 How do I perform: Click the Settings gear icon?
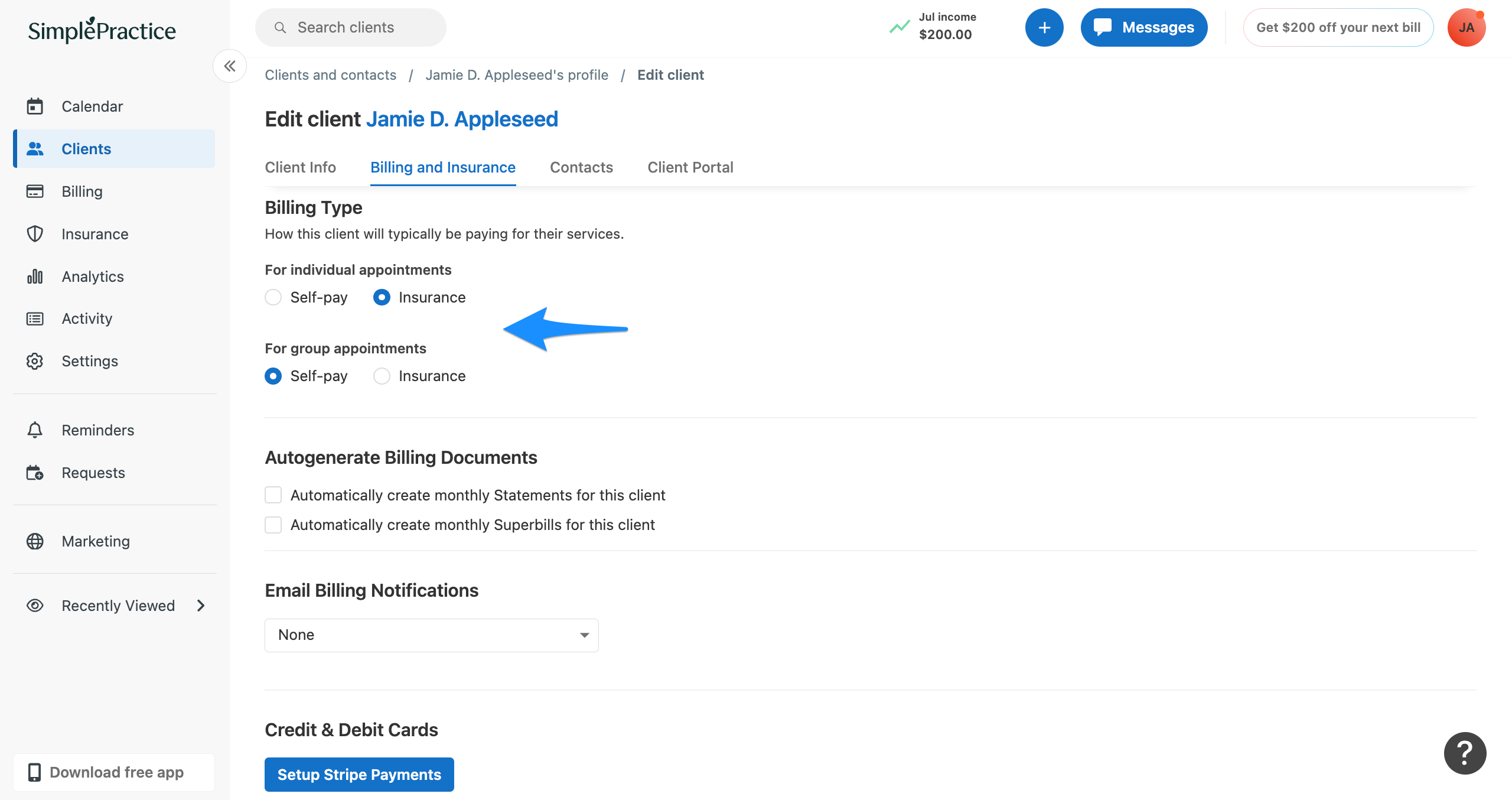tap(35, 361)
